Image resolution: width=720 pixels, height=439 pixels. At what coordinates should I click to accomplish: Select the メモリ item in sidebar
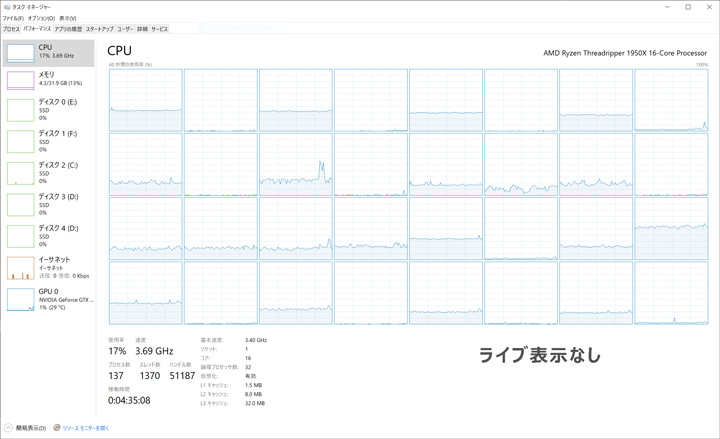49,80
